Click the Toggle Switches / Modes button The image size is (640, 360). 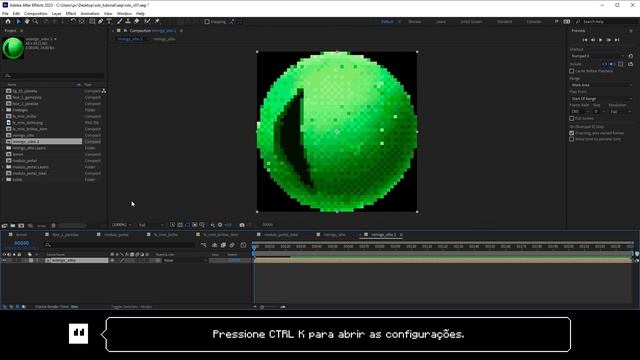coord(131,307)
